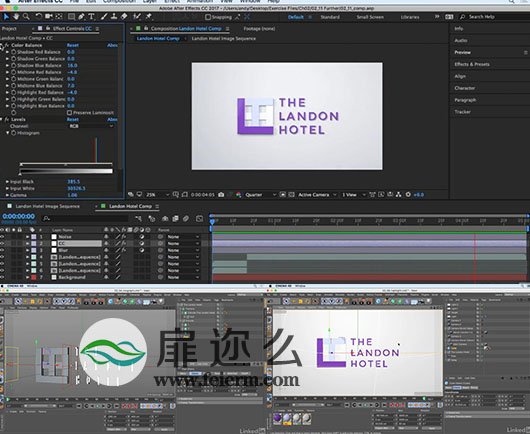Click the Background layer red label color
The width and height of the screenshot is (530, 434).
34,277
